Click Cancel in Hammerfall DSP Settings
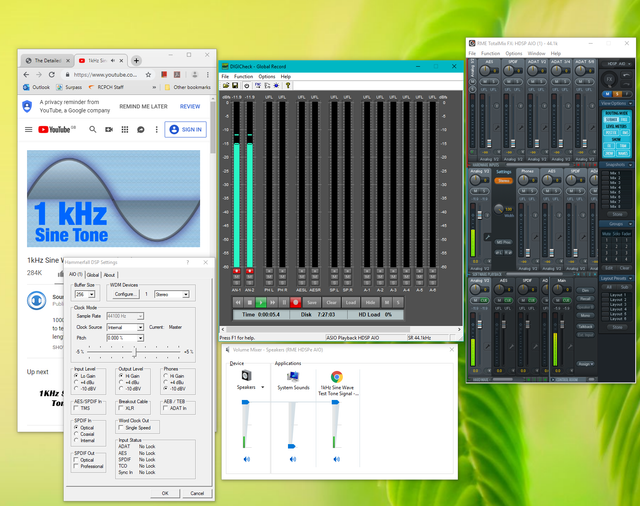Image resolution: width=640 pixels, height=506 pixels. pos(197,493)
